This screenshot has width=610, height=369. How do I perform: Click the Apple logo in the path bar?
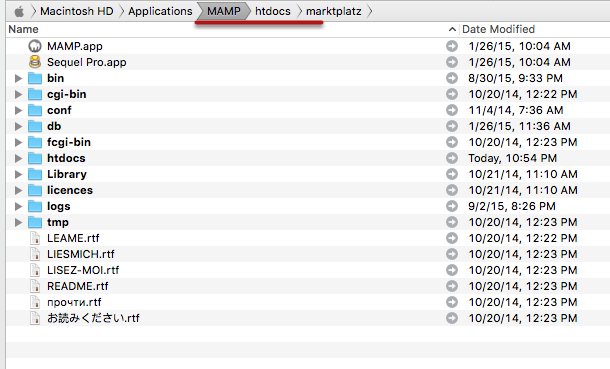pyautogui.click(x=19, y=12)
